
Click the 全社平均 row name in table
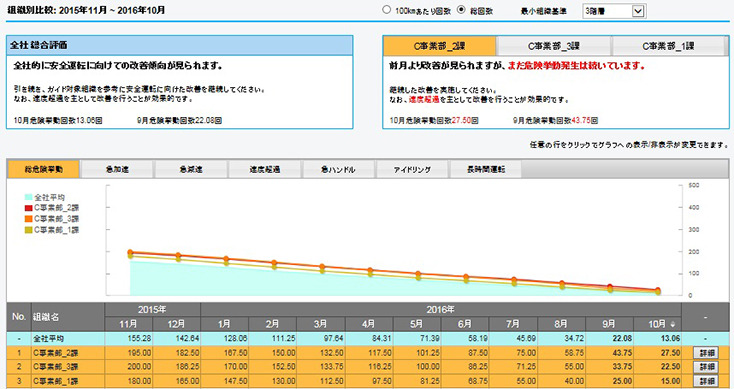click(x=48, y=338)
